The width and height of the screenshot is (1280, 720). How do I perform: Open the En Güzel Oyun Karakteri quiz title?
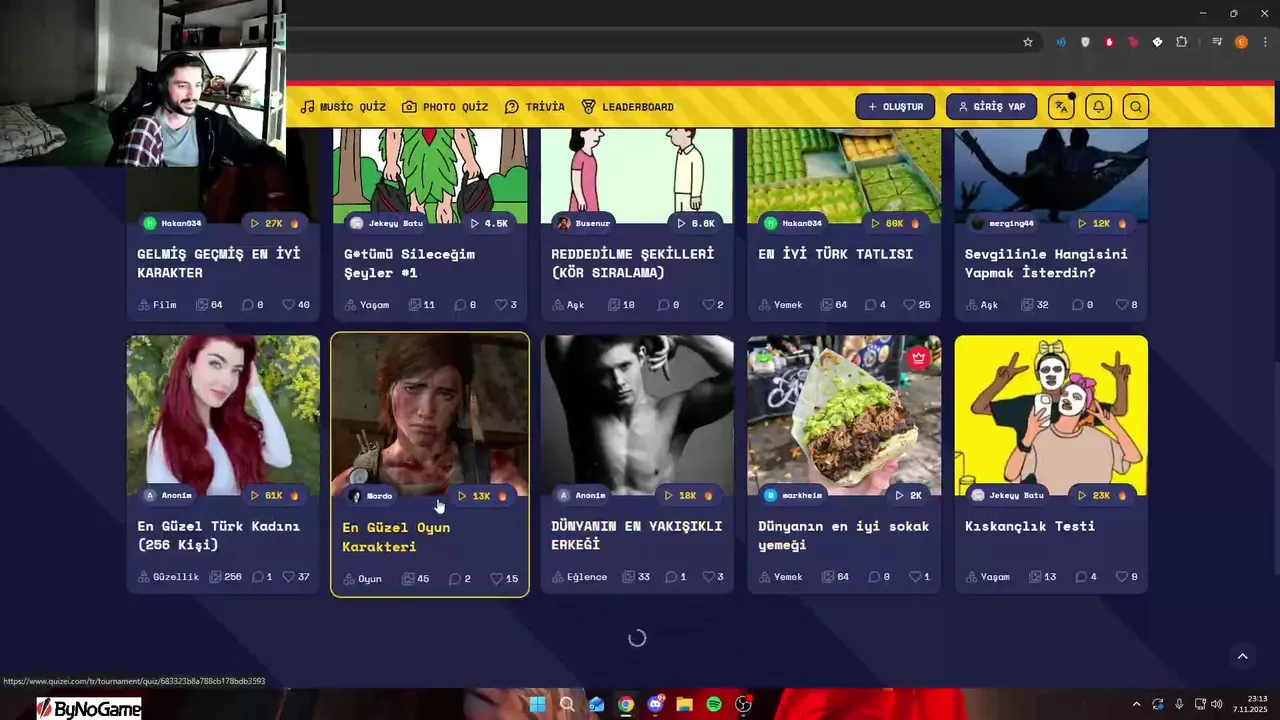point(396,537)
